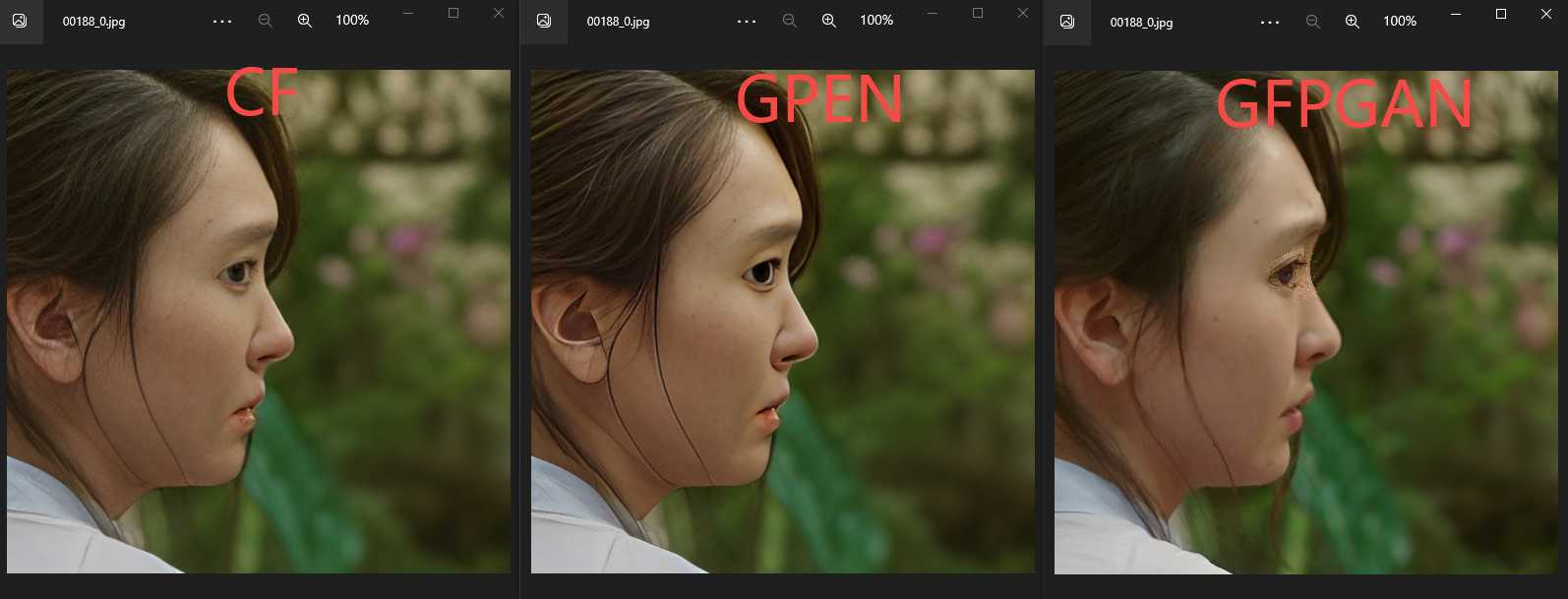1568x599 pixels.
Task: Click the 00188_0.jpg title in CF window
Action: click(x=93, y=22)
